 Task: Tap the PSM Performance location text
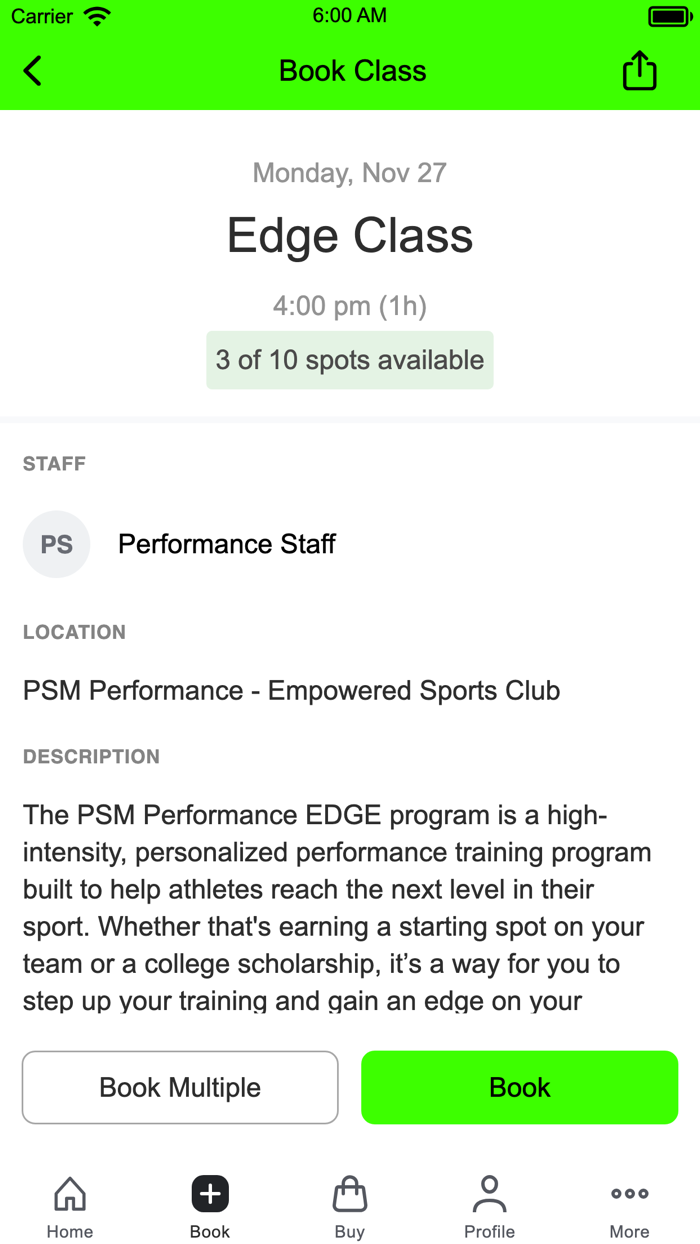click(291, 690)
